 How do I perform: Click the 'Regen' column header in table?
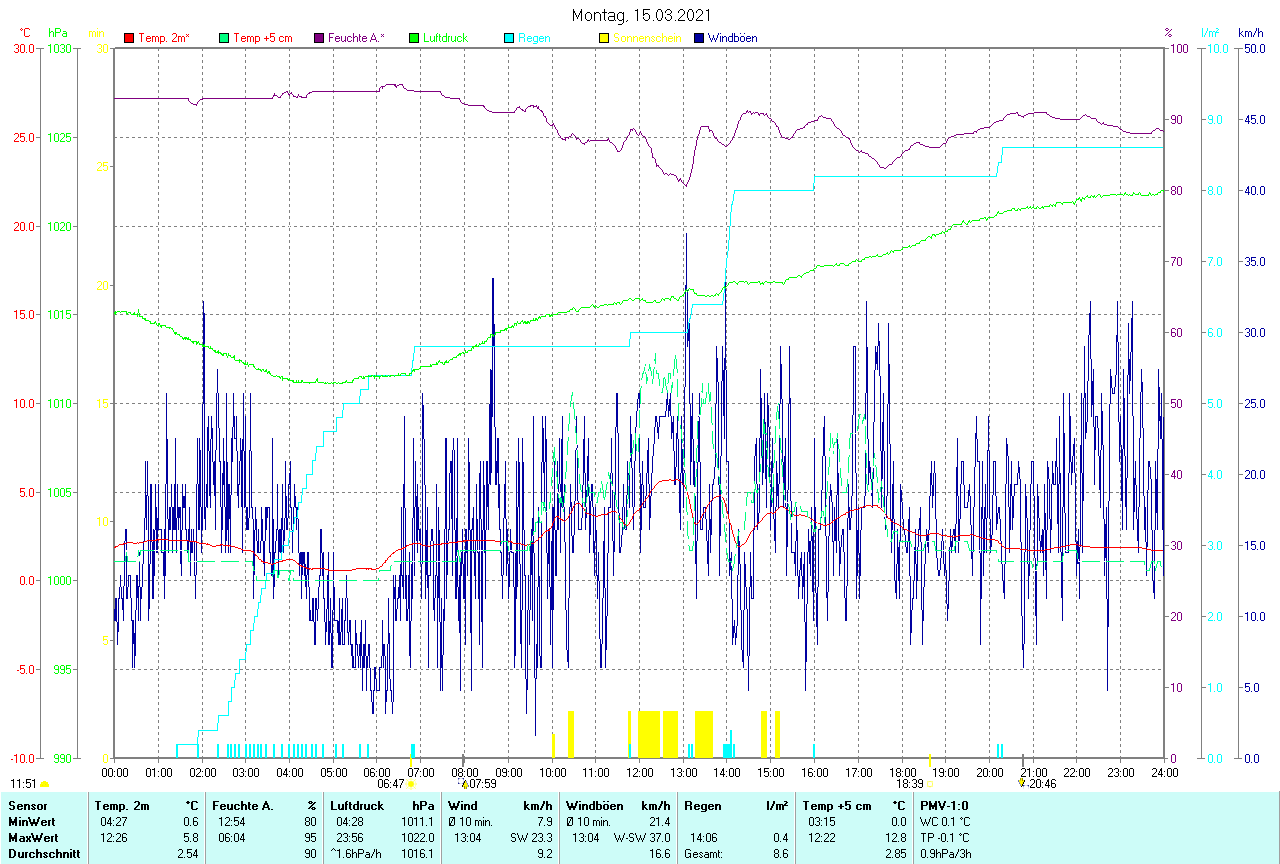click(702, 806)
